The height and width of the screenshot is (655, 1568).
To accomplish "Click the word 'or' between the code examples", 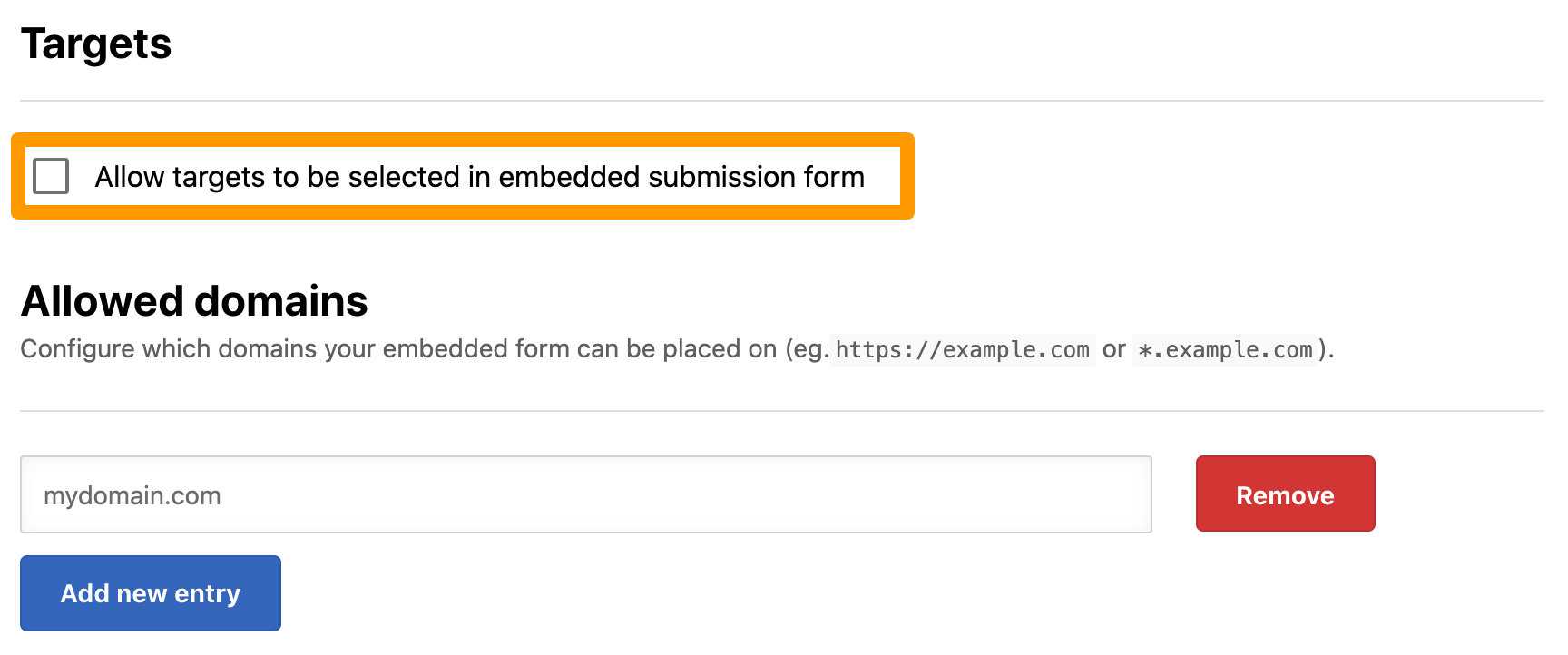I will pos(1114,349).
